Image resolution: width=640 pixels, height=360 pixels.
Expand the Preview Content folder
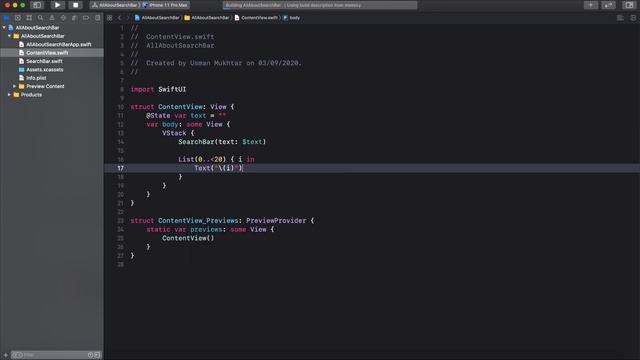(x=15, y=86)
